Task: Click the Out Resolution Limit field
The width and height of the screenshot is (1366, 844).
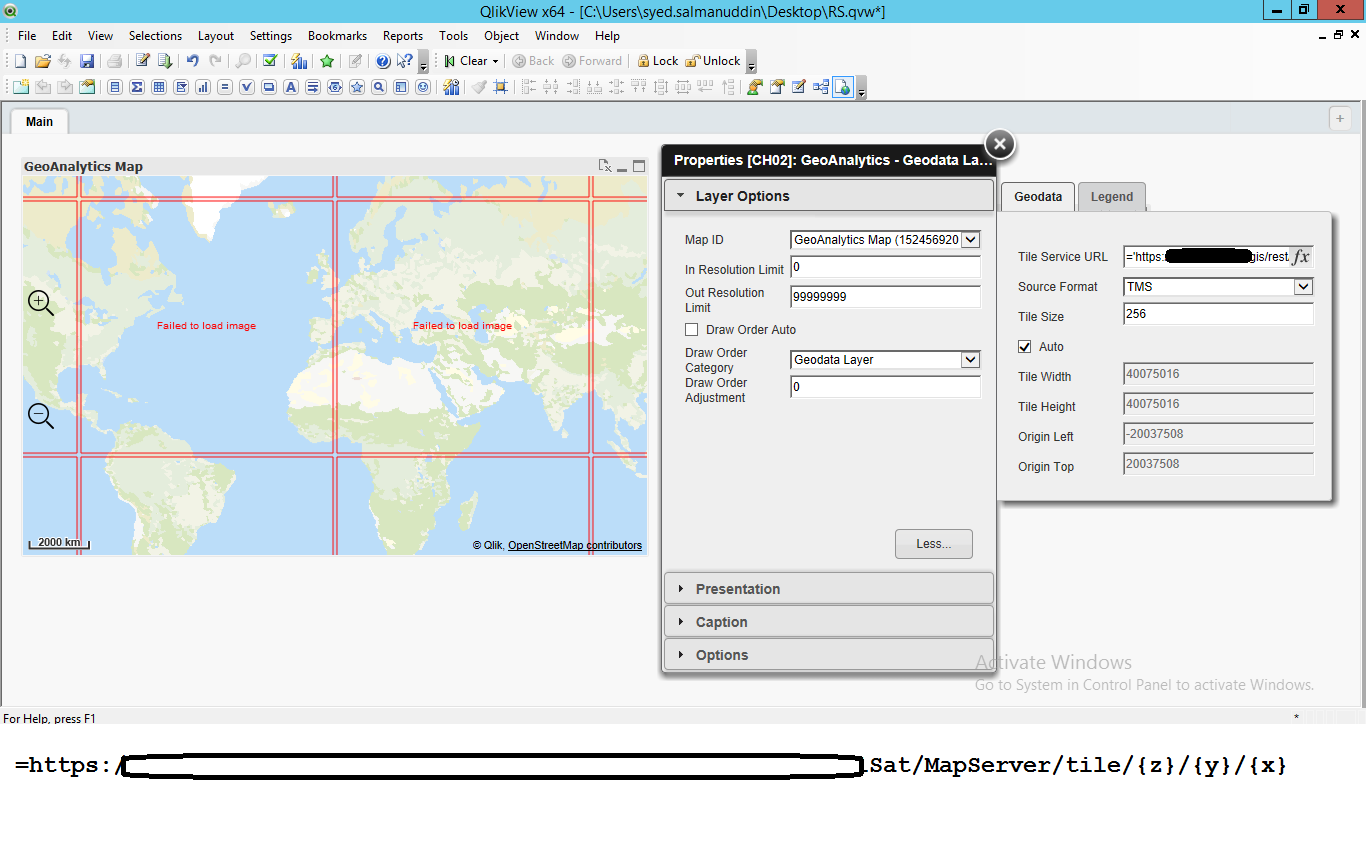Action: [x=885, y=297]
